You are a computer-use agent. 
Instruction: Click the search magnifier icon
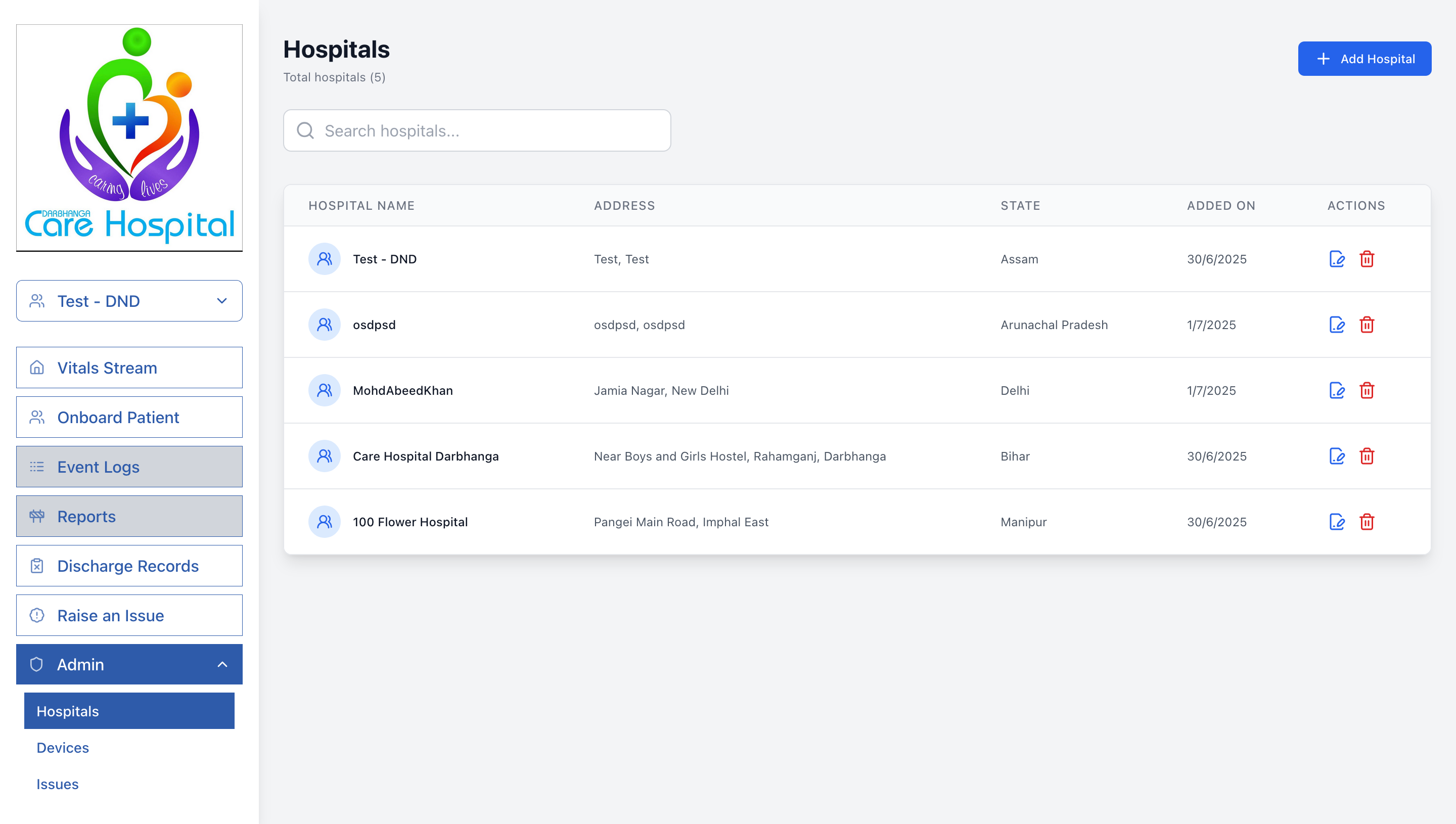pyautogui.click(x=305, y=131)
